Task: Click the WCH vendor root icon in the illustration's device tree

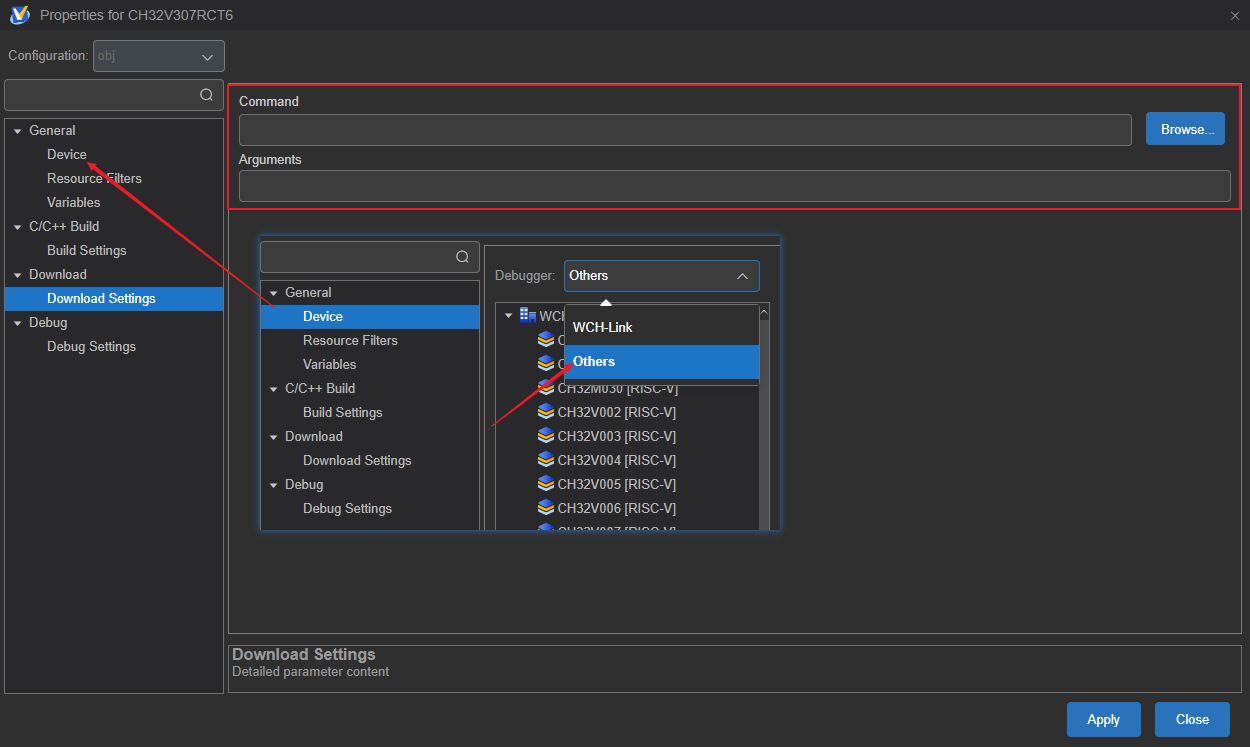Action: pos(527,315)
